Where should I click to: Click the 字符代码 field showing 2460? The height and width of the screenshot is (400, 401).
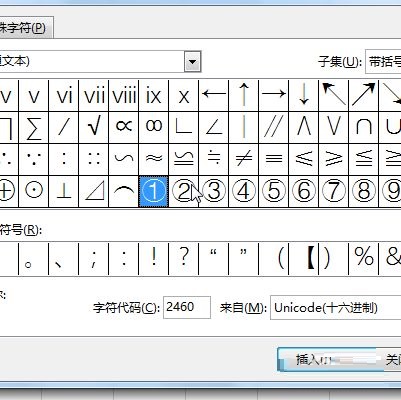187,307
